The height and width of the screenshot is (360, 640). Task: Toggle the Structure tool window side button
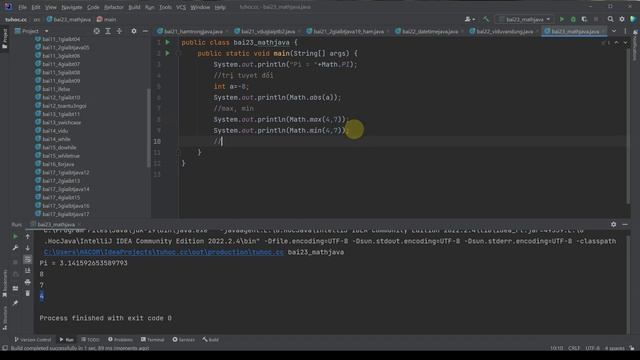tap(5, 318)
